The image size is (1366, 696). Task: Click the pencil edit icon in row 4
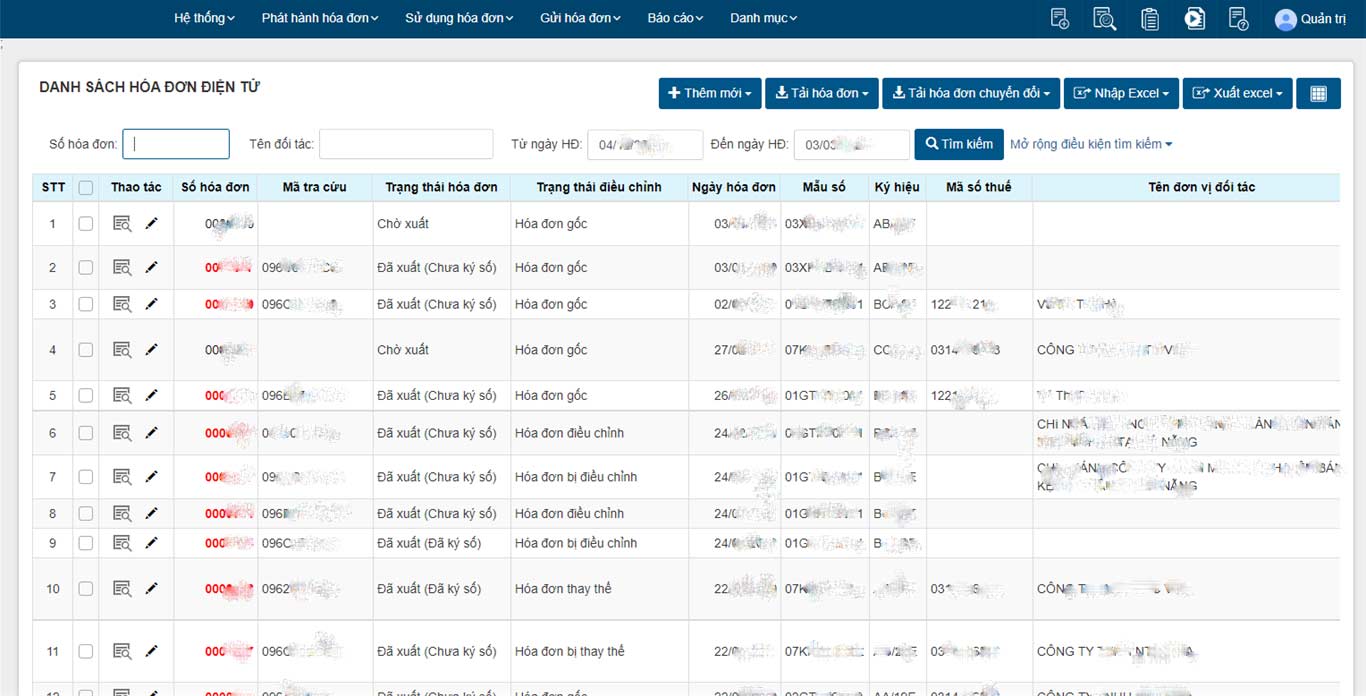pyautogui.click(x=152, y=350)
